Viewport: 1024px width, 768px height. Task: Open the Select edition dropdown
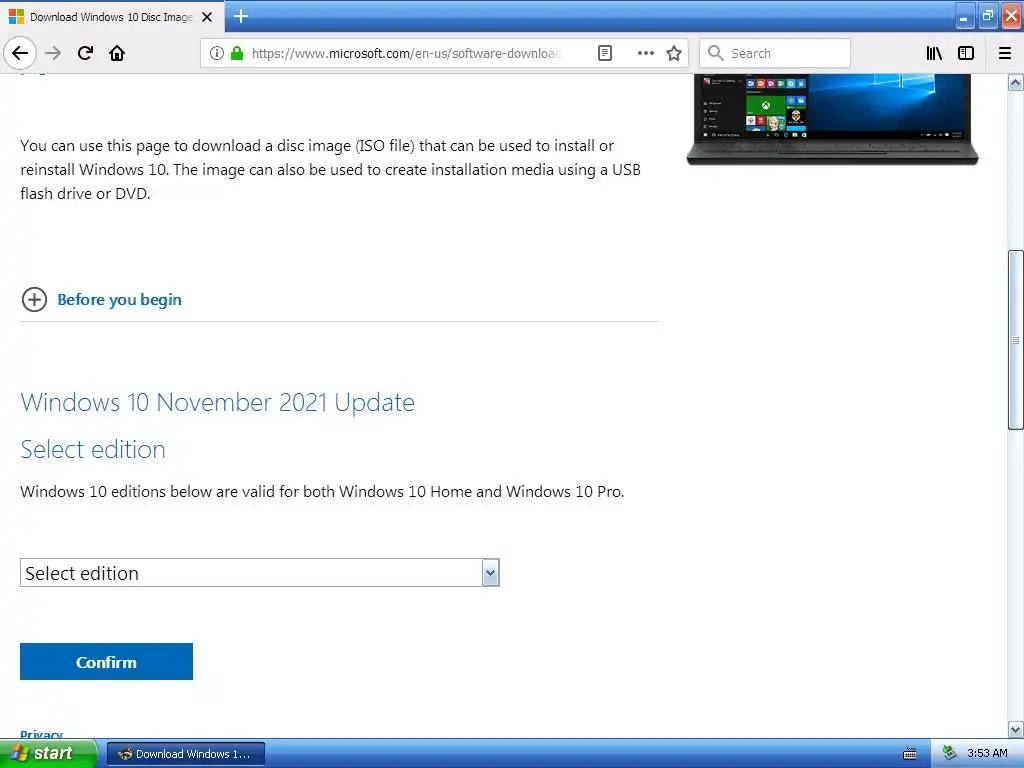click(x=260, y=573)
